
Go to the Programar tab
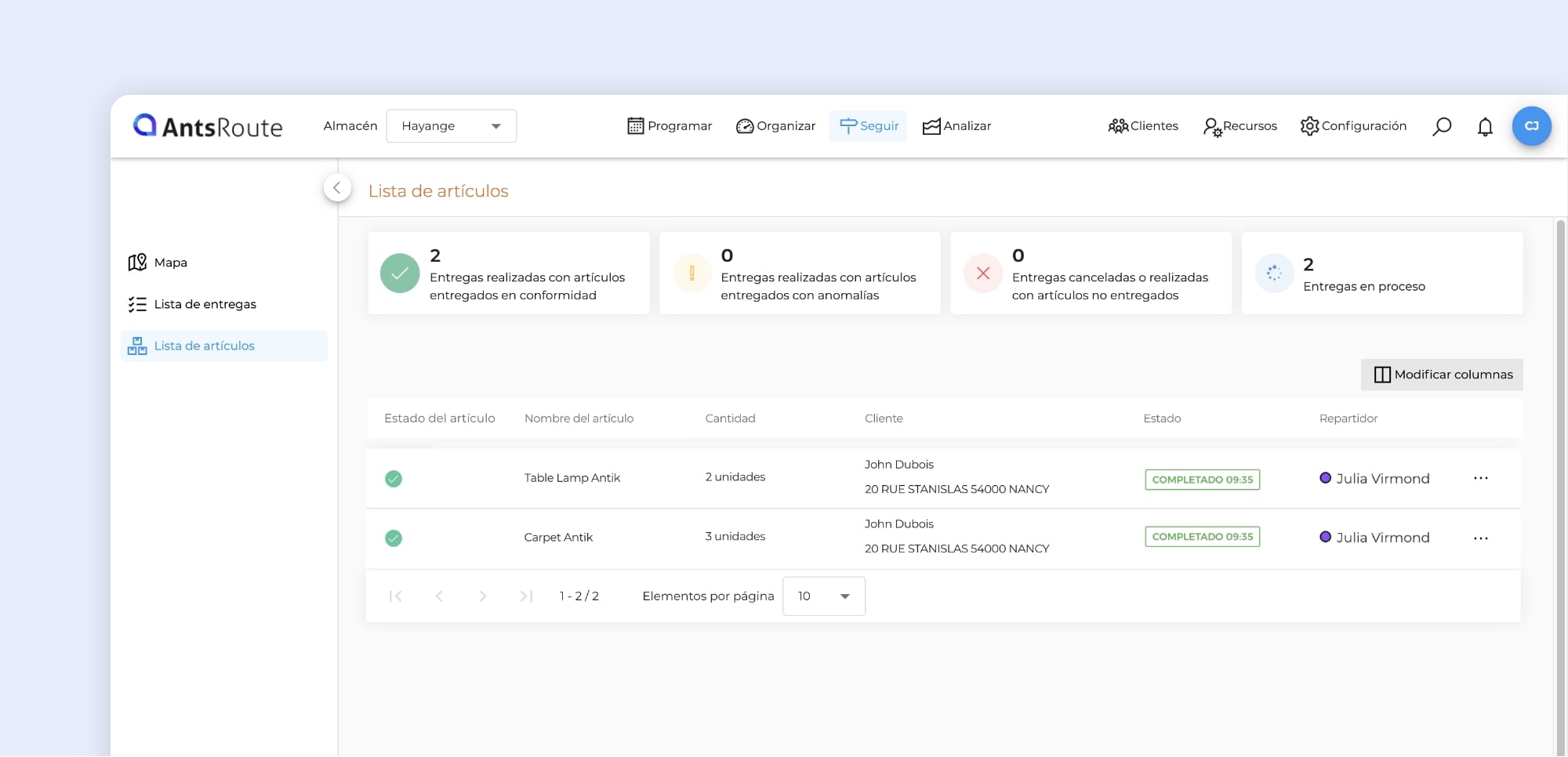(670, 126)
